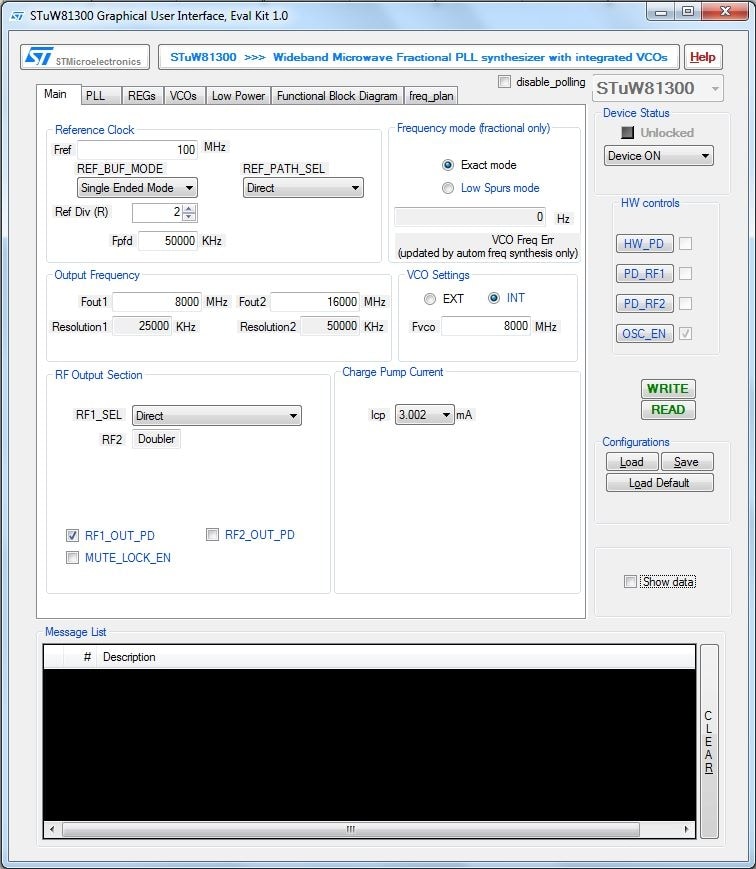Expand the REF_PATH_SEL dropdown
756x869 pixels.
coord(303,188)
